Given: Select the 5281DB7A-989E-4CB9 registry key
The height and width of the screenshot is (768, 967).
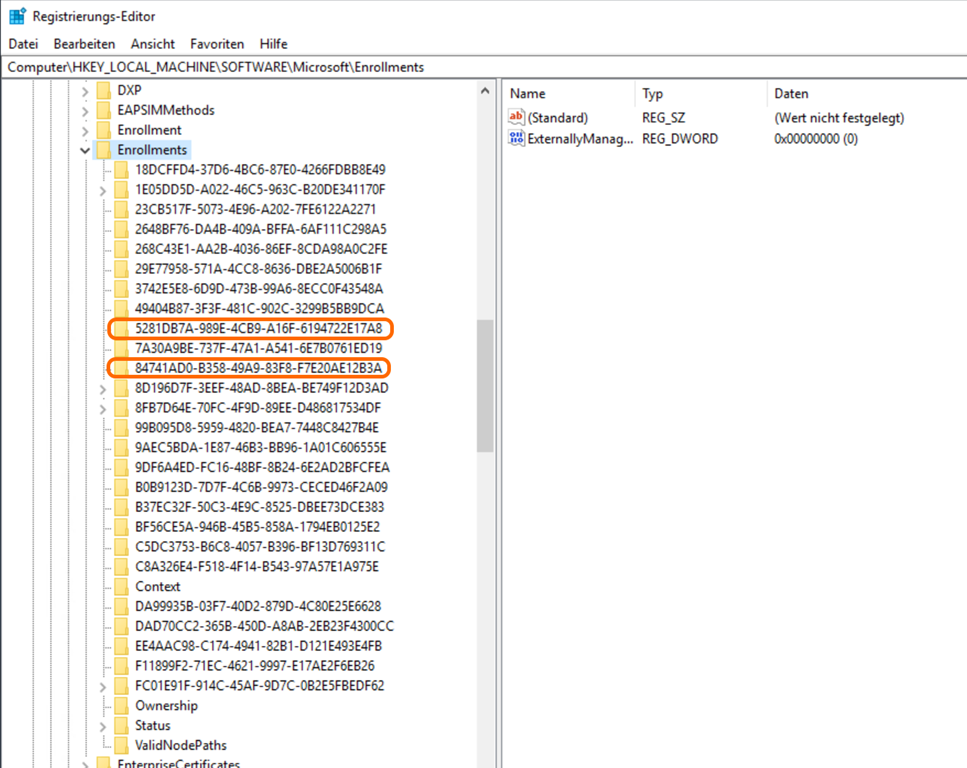Looking at the screenshot, I should tap(258, 328).
